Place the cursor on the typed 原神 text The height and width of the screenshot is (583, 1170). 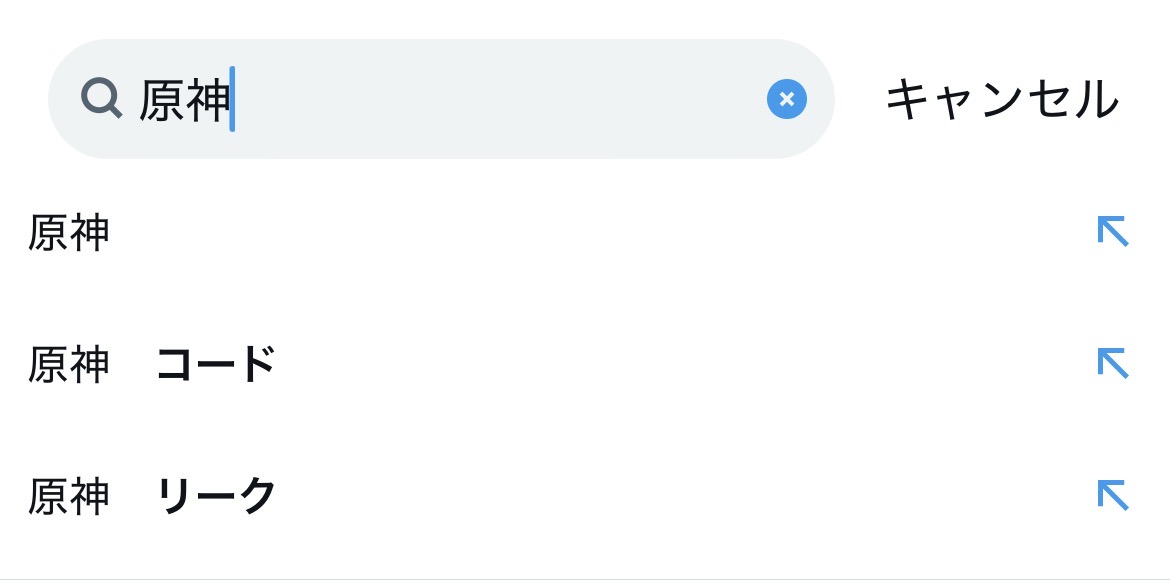(x=183, y=100)
